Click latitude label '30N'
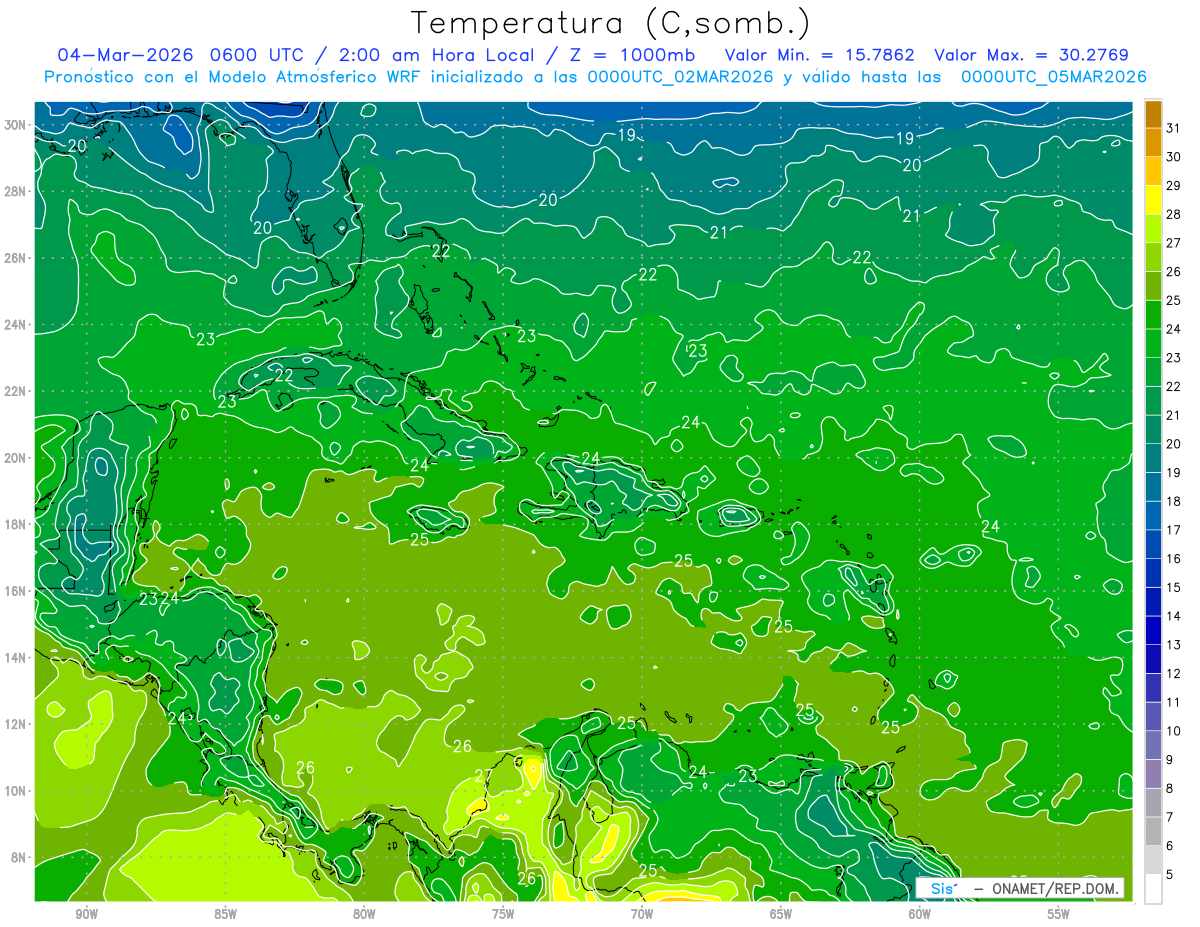The height and width of the screenshot is (927, 1200). tap(15, 125)
